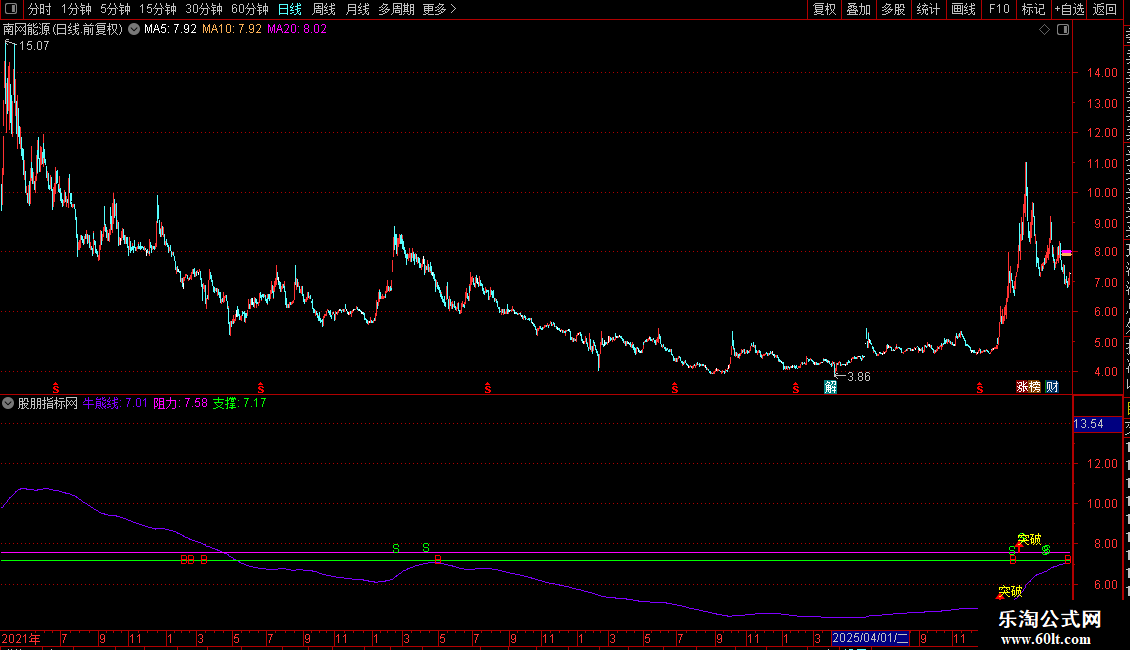Expand the 更多 periods menu

tap(440, 9)
